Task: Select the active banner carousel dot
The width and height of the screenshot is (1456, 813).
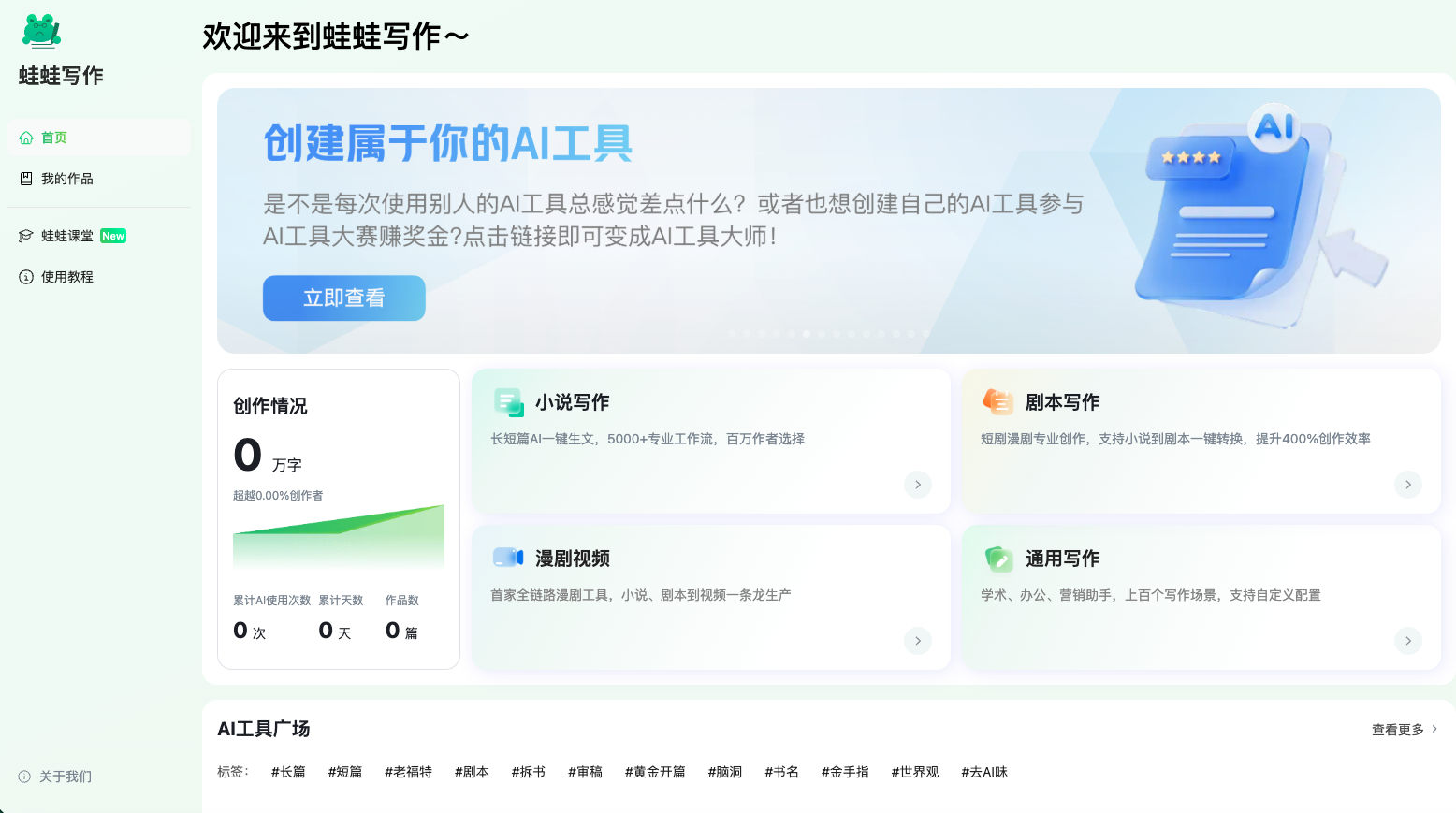Action: [x=807, y=334]
